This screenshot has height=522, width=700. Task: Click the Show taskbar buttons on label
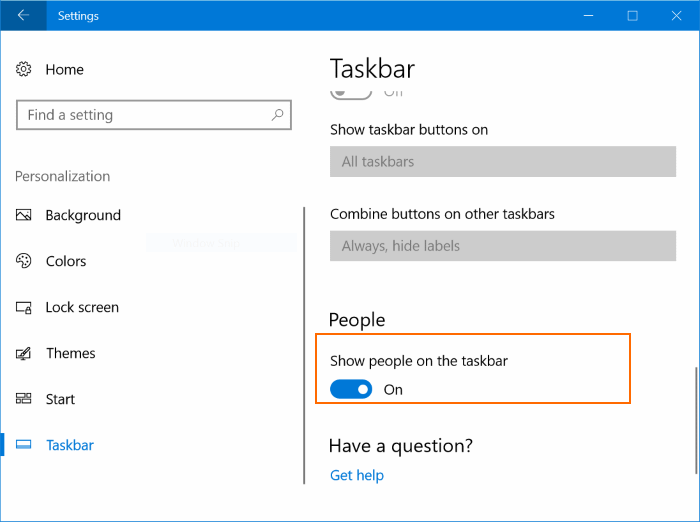pos(409,129)
